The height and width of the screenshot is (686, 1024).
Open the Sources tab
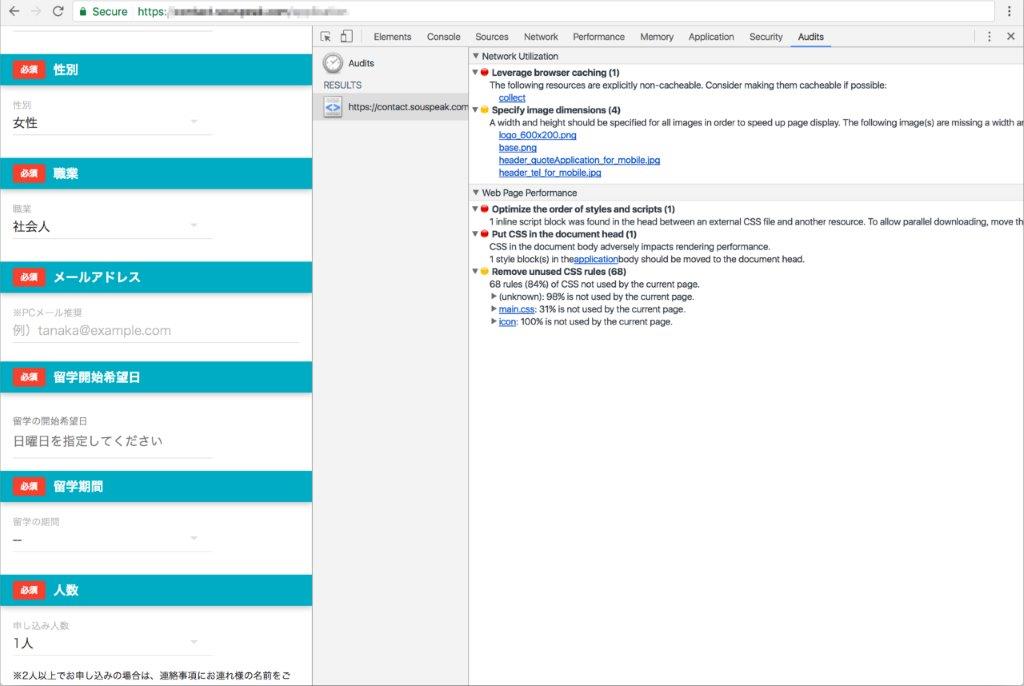coord(492,37)
